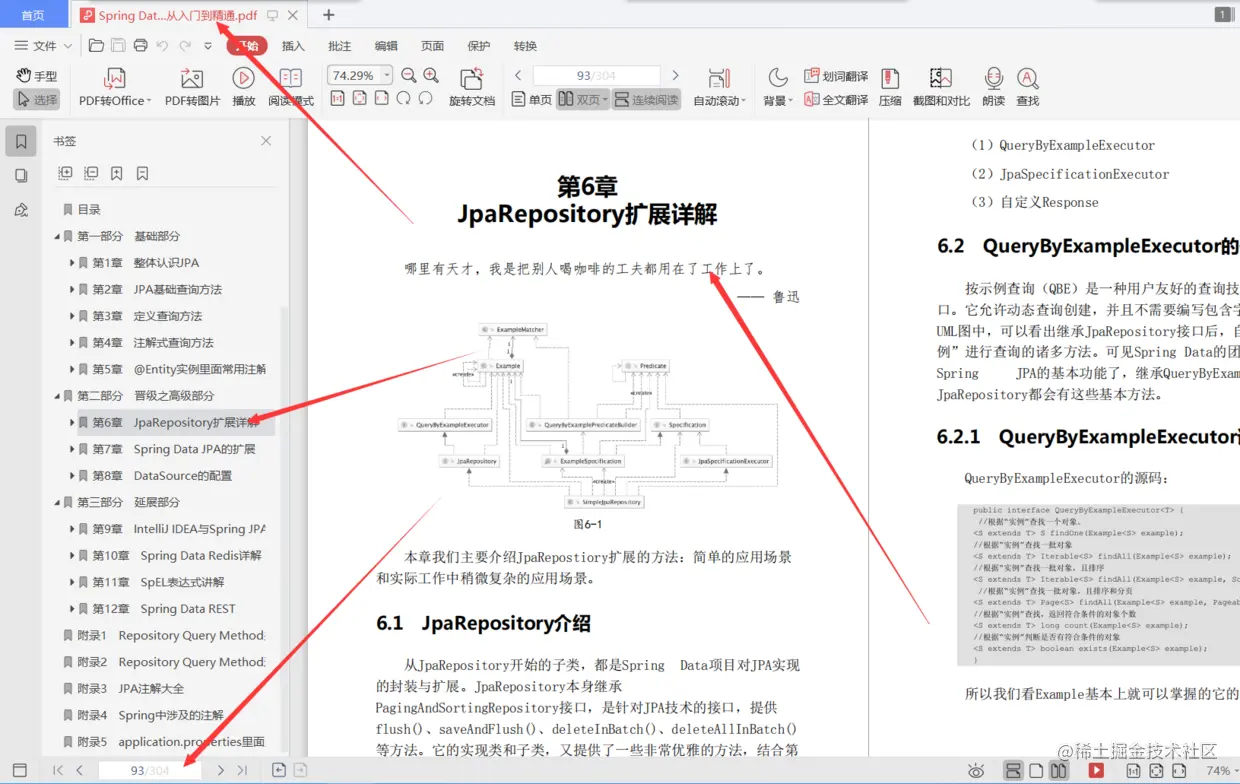Click status bar page number field
Viewport: 1240px width, 784px height.
coord(150,770)
